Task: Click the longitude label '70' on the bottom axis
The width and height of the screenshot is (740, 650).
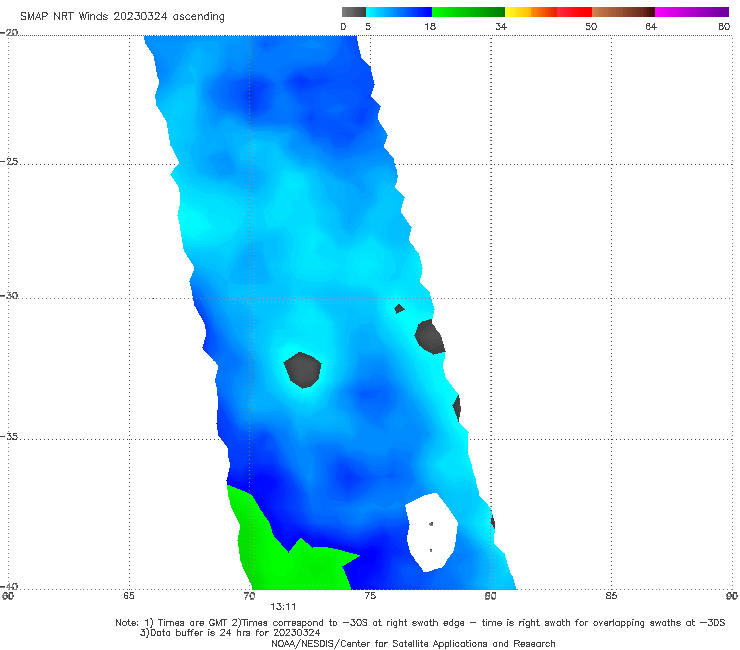Action: click(x=249, y=596)
